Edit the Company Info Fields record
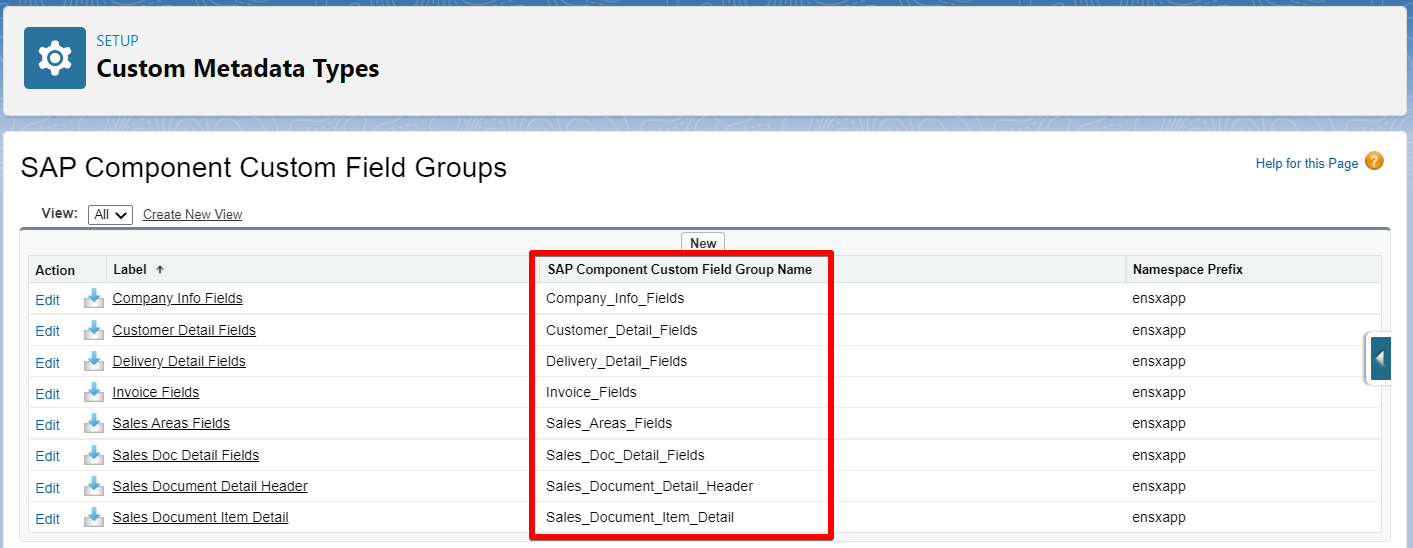Image resolution: width=1413 pixels, height=548 pixels. 47,300
